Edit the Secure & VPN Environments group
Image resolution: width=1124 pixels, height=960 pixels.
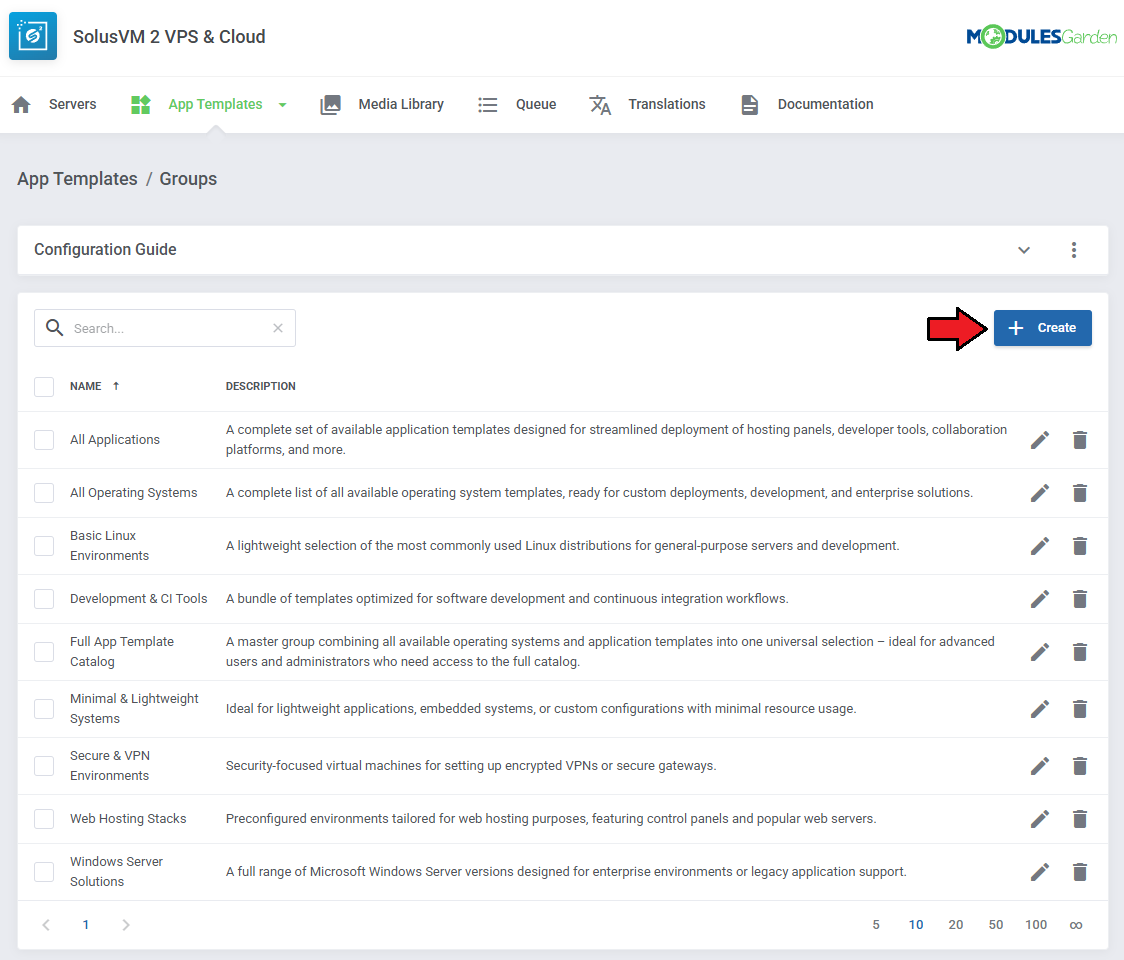coord(1040,766)
